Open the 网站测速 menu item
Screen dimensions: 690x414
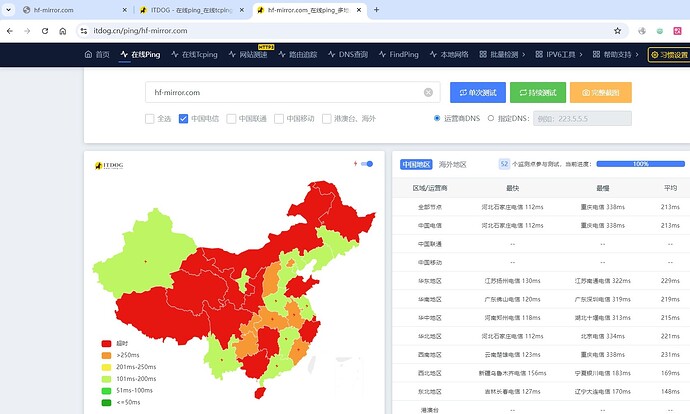[248, 55]
